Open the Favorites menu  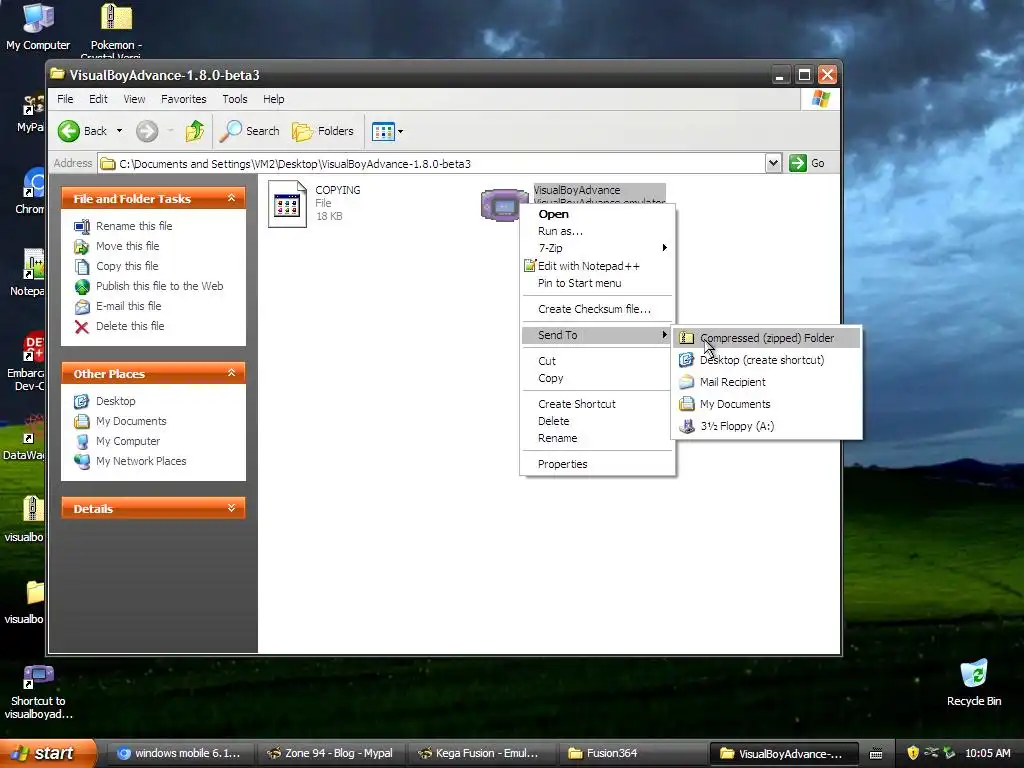(x=184, y=99)
